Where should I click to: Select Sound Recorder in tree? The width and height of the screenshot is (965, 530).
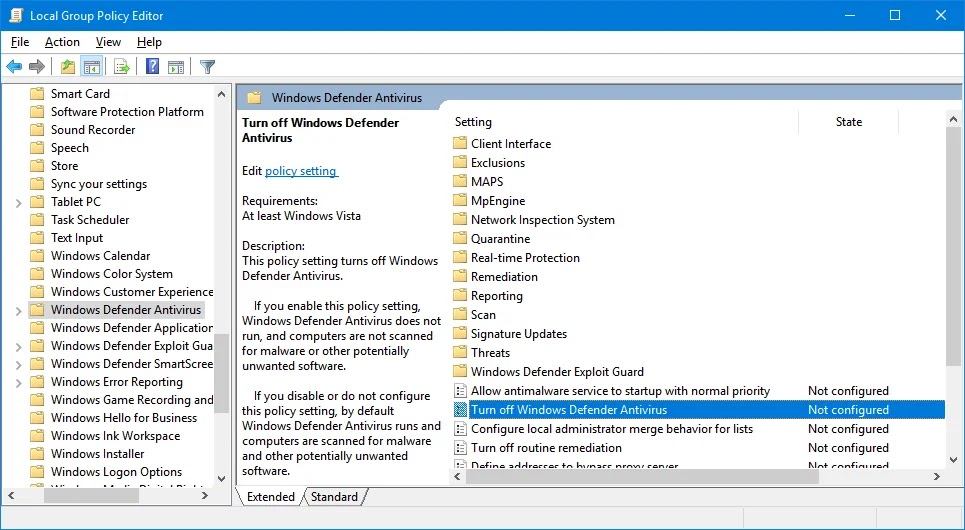click(x=93, y=130)
